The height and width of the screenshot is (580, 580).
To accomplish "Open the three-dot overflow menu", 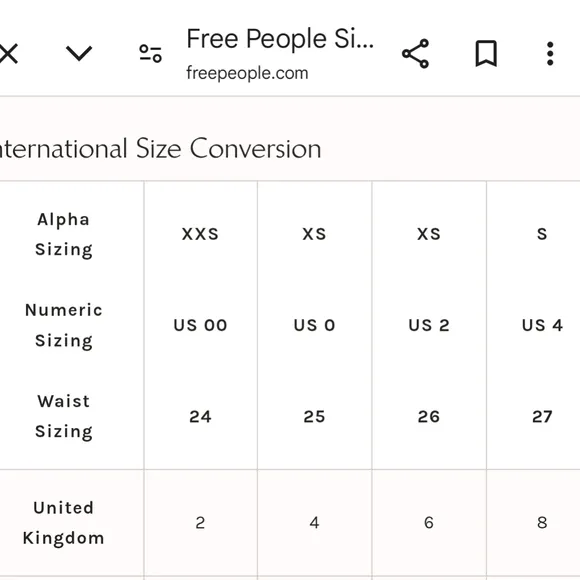I will [550, 54].
